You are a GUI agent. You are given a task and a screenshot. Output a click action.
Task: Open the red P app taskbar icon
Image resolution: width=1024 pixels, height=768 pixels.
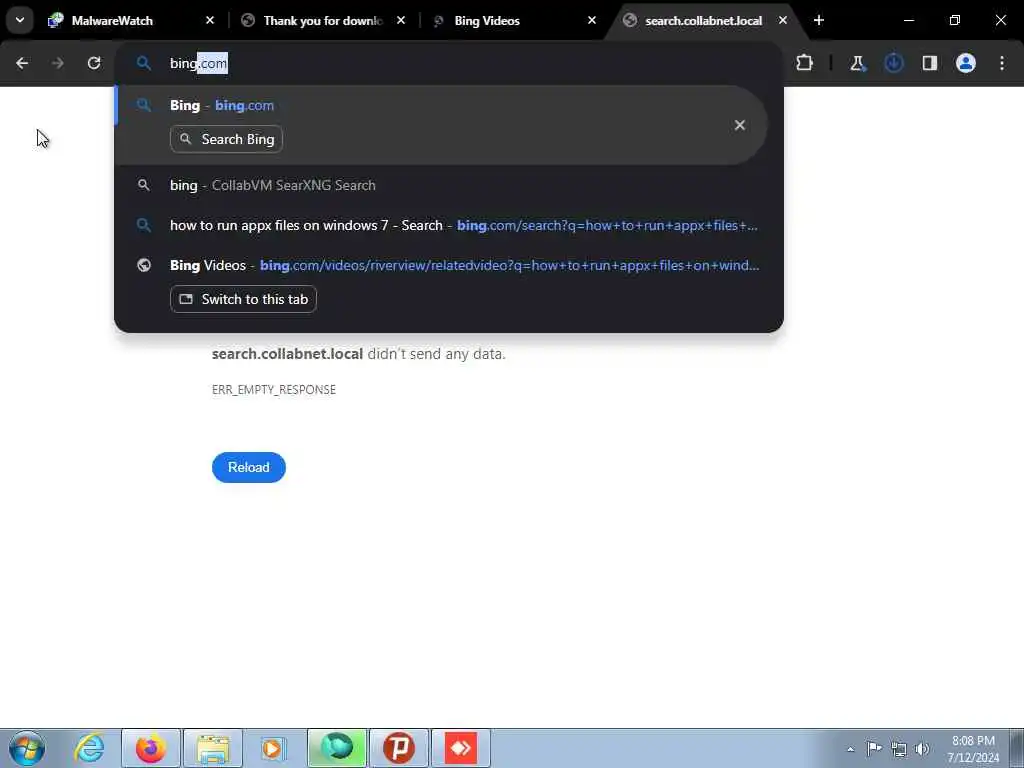[x=399, y=748]
